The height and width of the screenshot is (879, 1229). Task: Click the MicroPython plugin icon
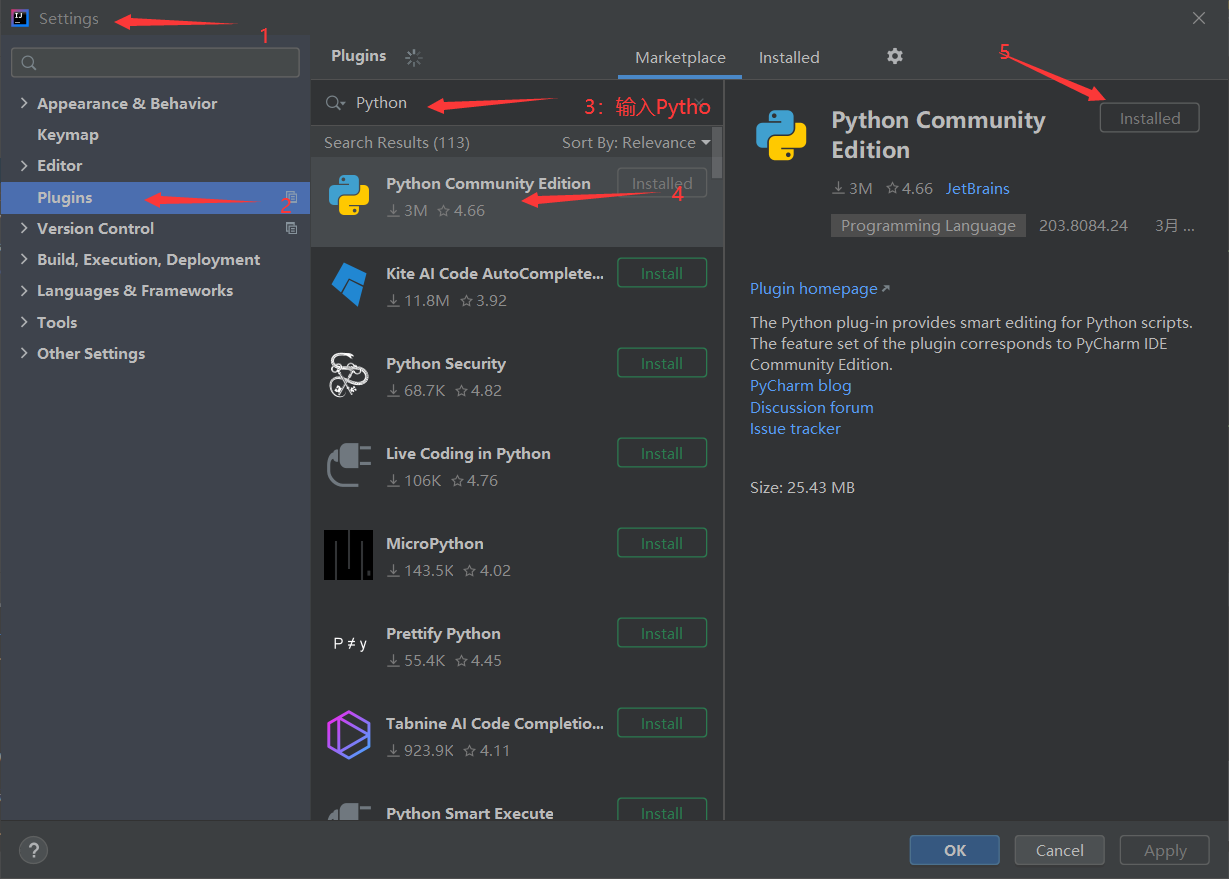pos(349,555)
